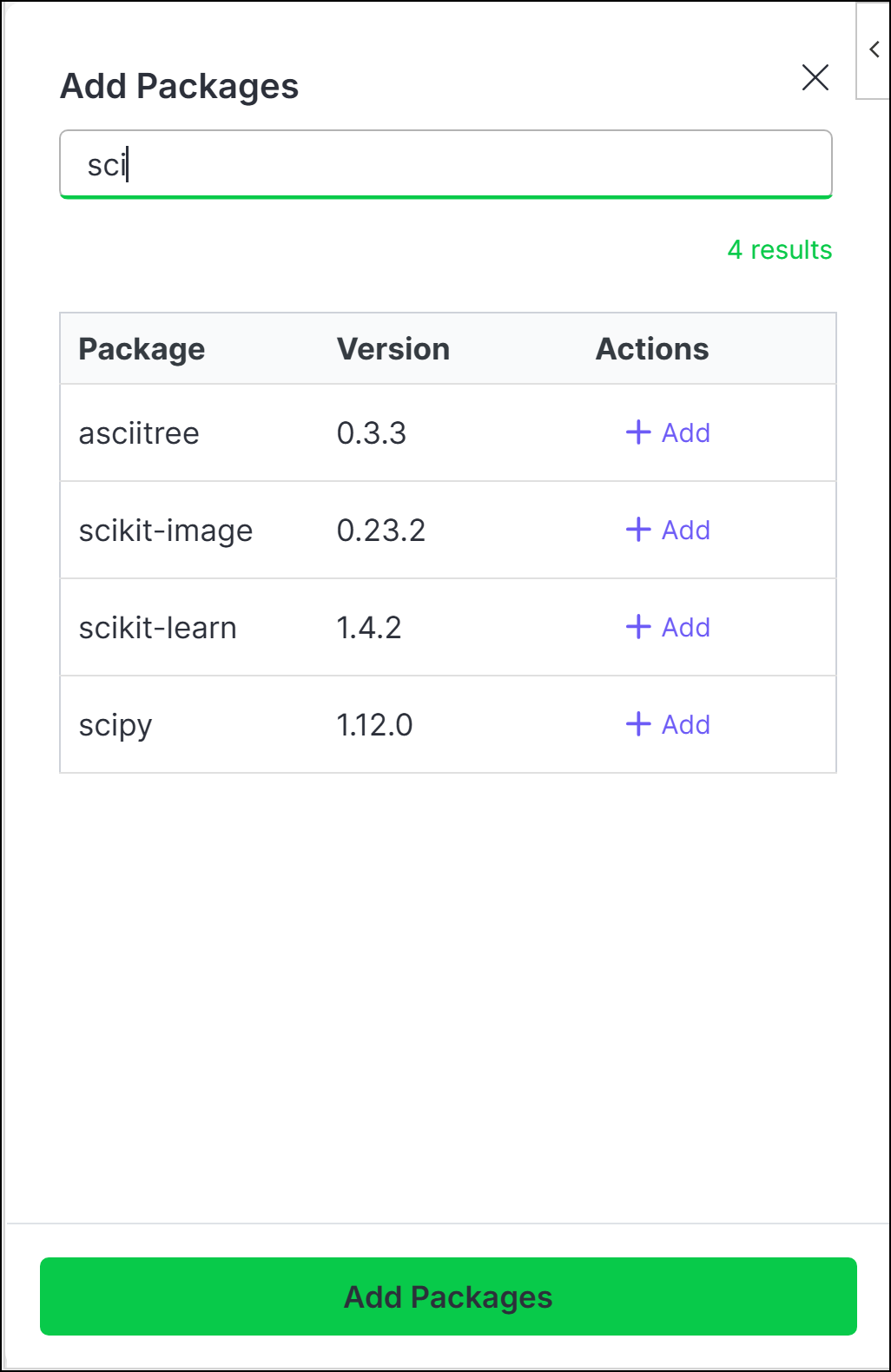Select the scipy package name
891x1372 pixels.
(115, 726)
